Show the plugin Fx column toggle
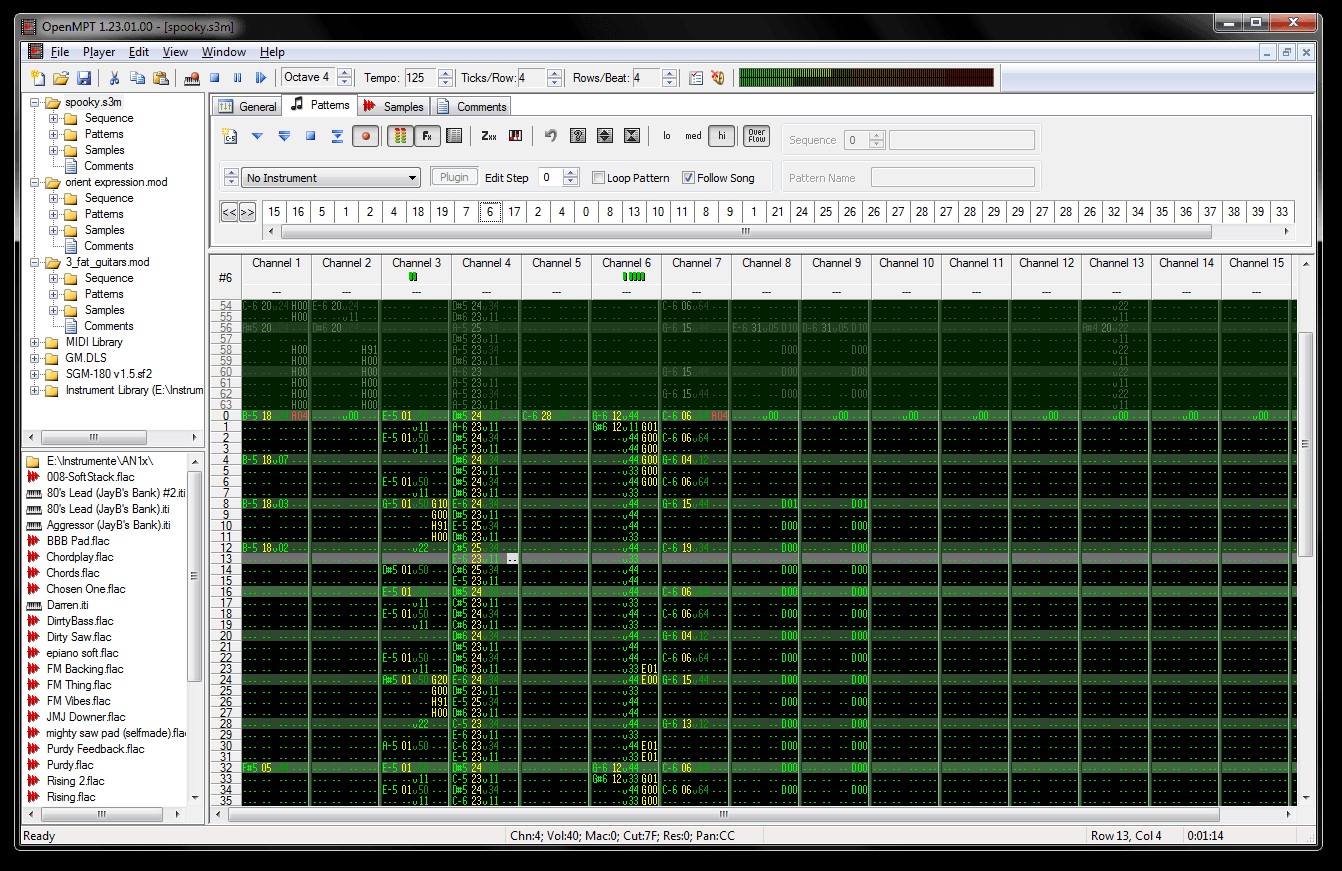The width and height of the screenshot is (1342, 871). tap(426, 137)
